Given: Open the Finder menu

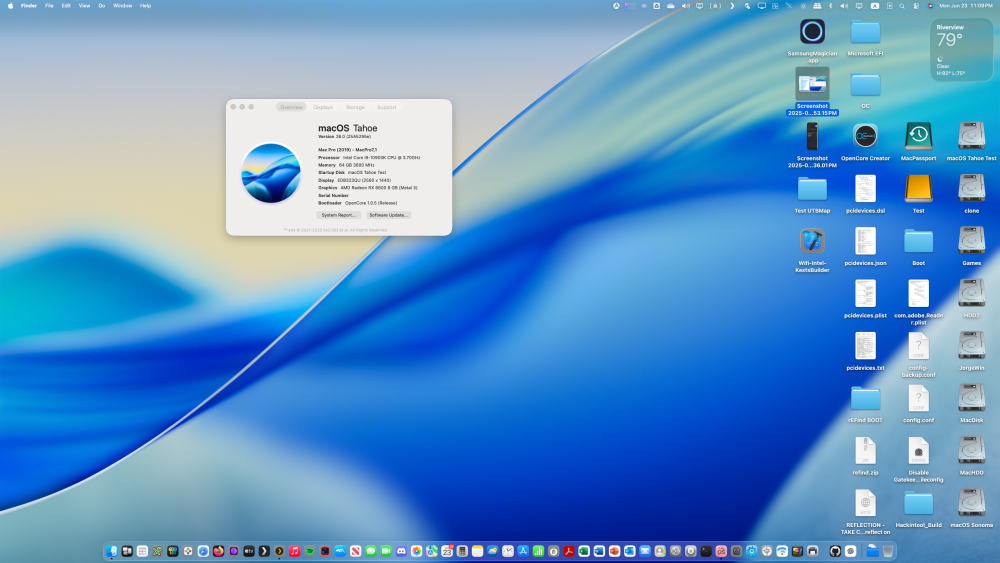Looking at the screenshot, I should tap(29, 6).
